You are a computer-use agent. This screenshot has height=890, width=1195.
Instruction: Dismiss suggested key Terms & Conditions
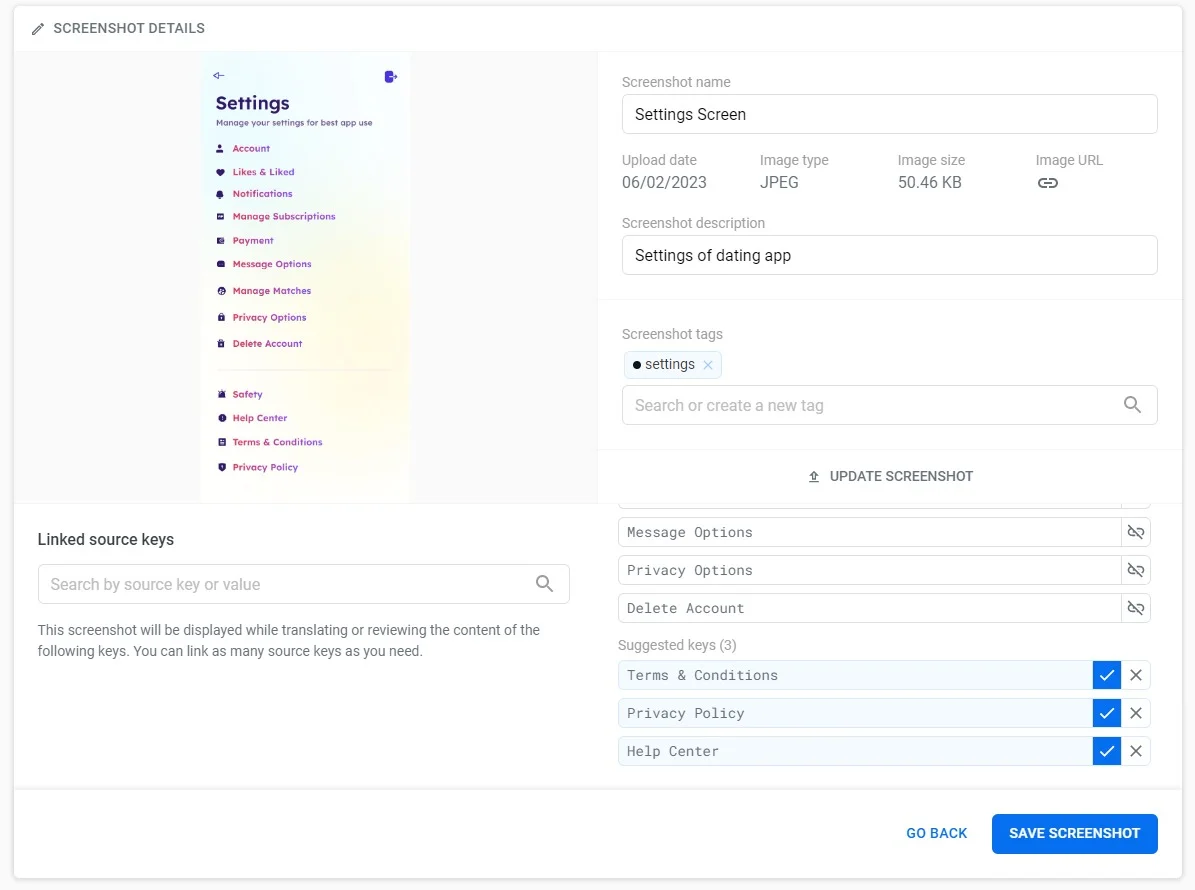pyautogui.click(x=1136, y=675)
